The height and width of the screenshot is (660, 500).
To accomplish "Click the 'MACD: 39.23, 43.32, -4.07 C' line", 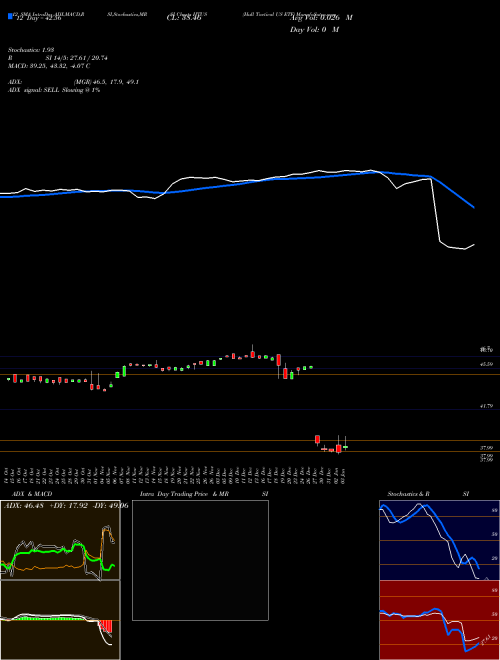I will coord(49,66).
